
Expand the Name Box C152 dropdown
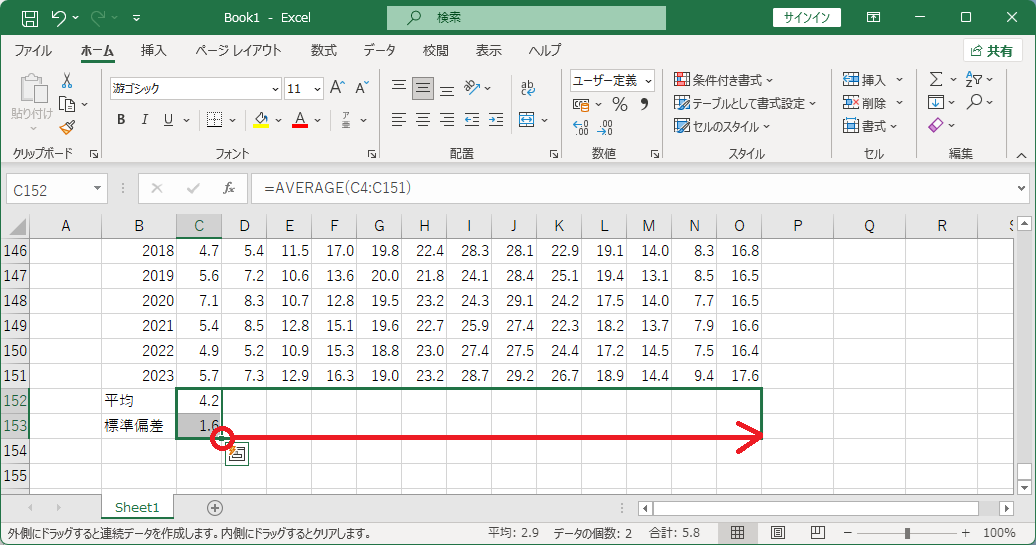[x=97, y=189]
